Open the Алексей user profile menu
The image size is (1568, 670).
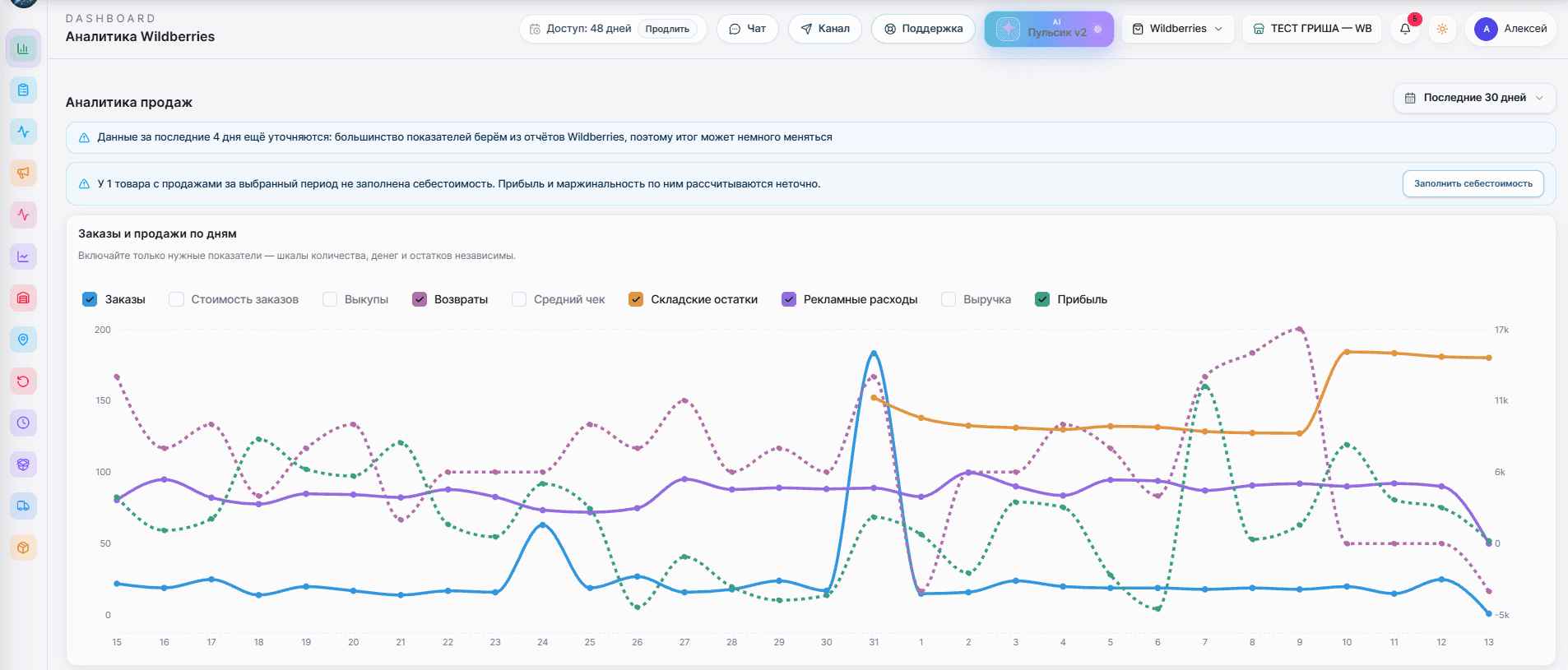click(x=1510, y=29)
